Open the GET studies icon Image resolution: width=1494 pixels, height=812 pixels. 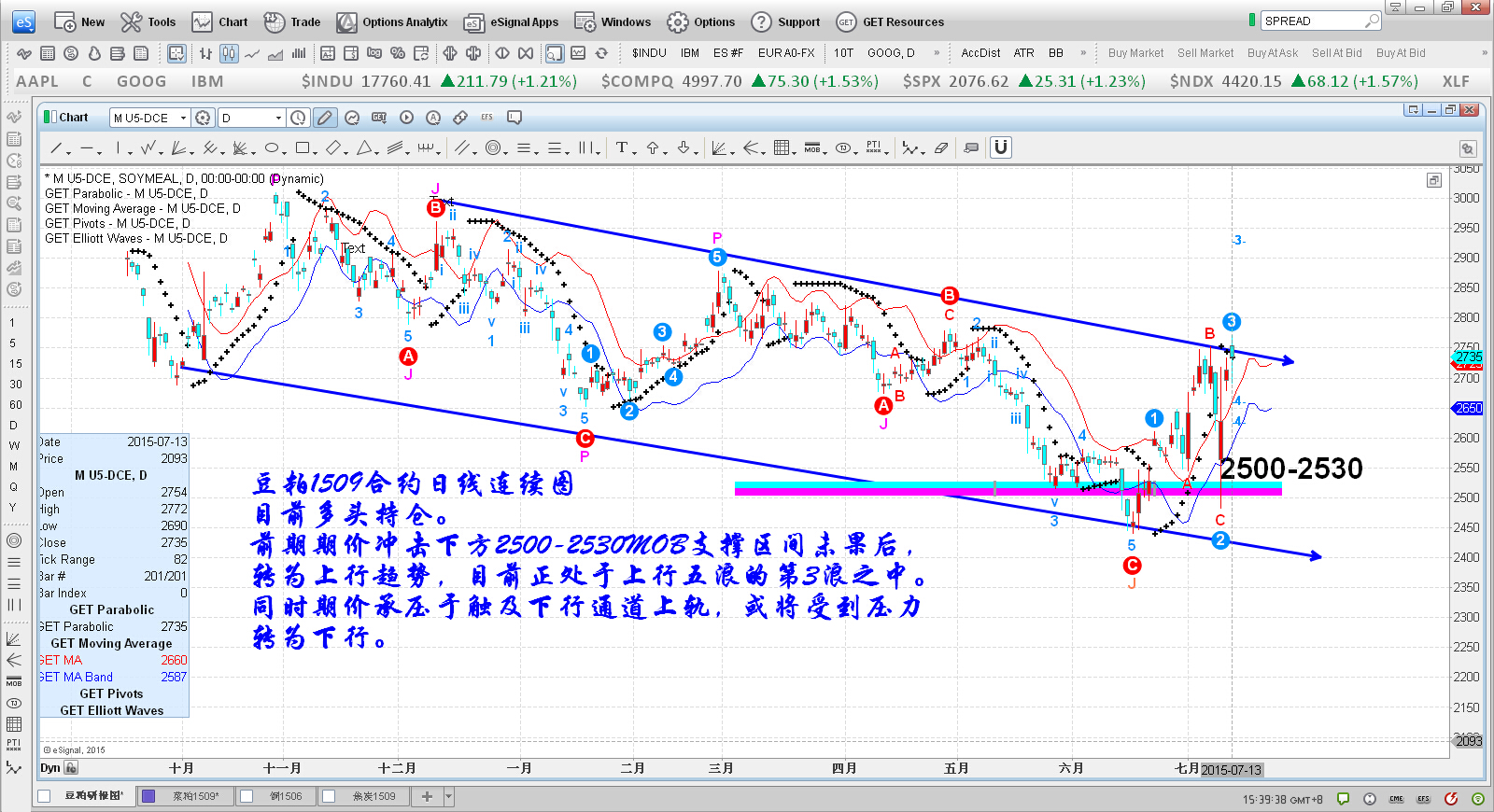[379, 118]
